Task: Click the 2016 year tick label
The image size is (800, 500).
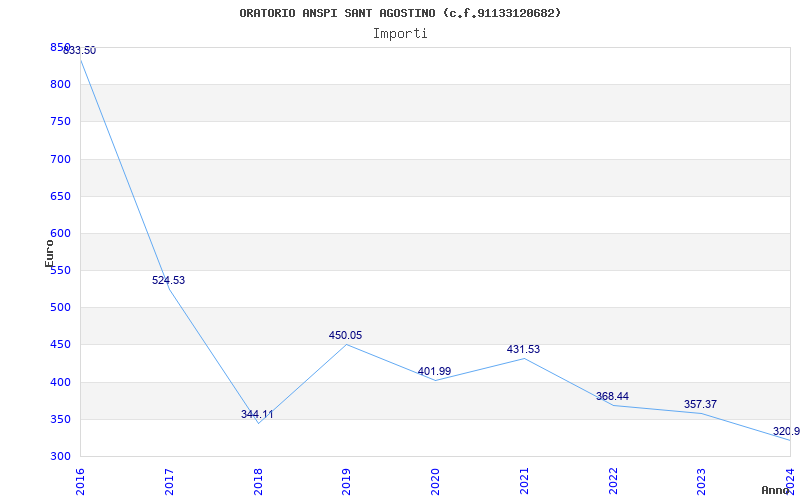Action: [x=80, y=481]
